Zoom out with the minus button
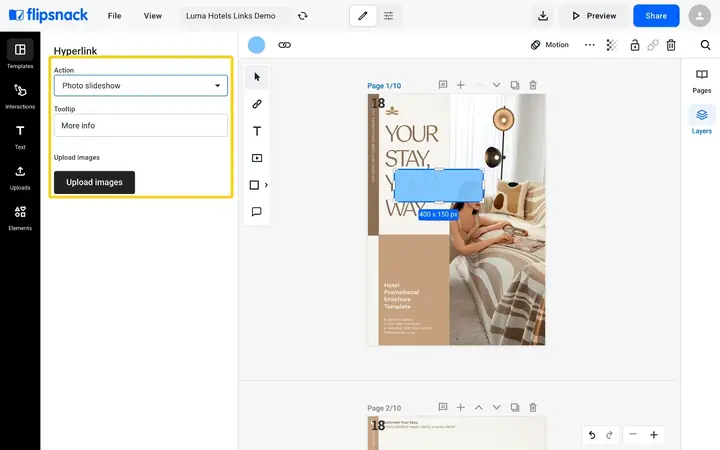 (x=633, y=434)
